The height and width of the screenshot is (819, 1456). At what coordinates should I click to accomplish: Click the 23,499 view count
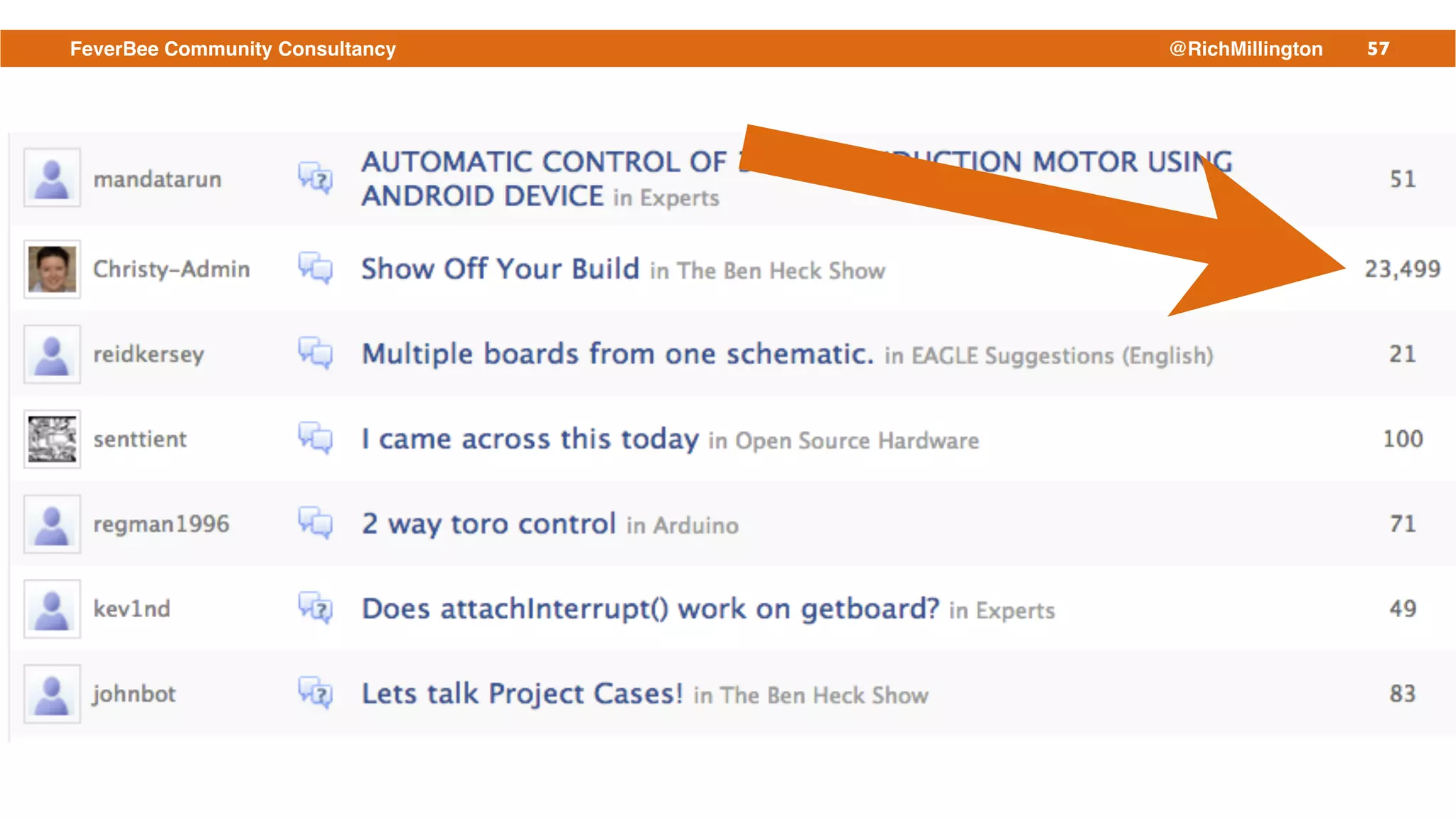coord(1402,269)
